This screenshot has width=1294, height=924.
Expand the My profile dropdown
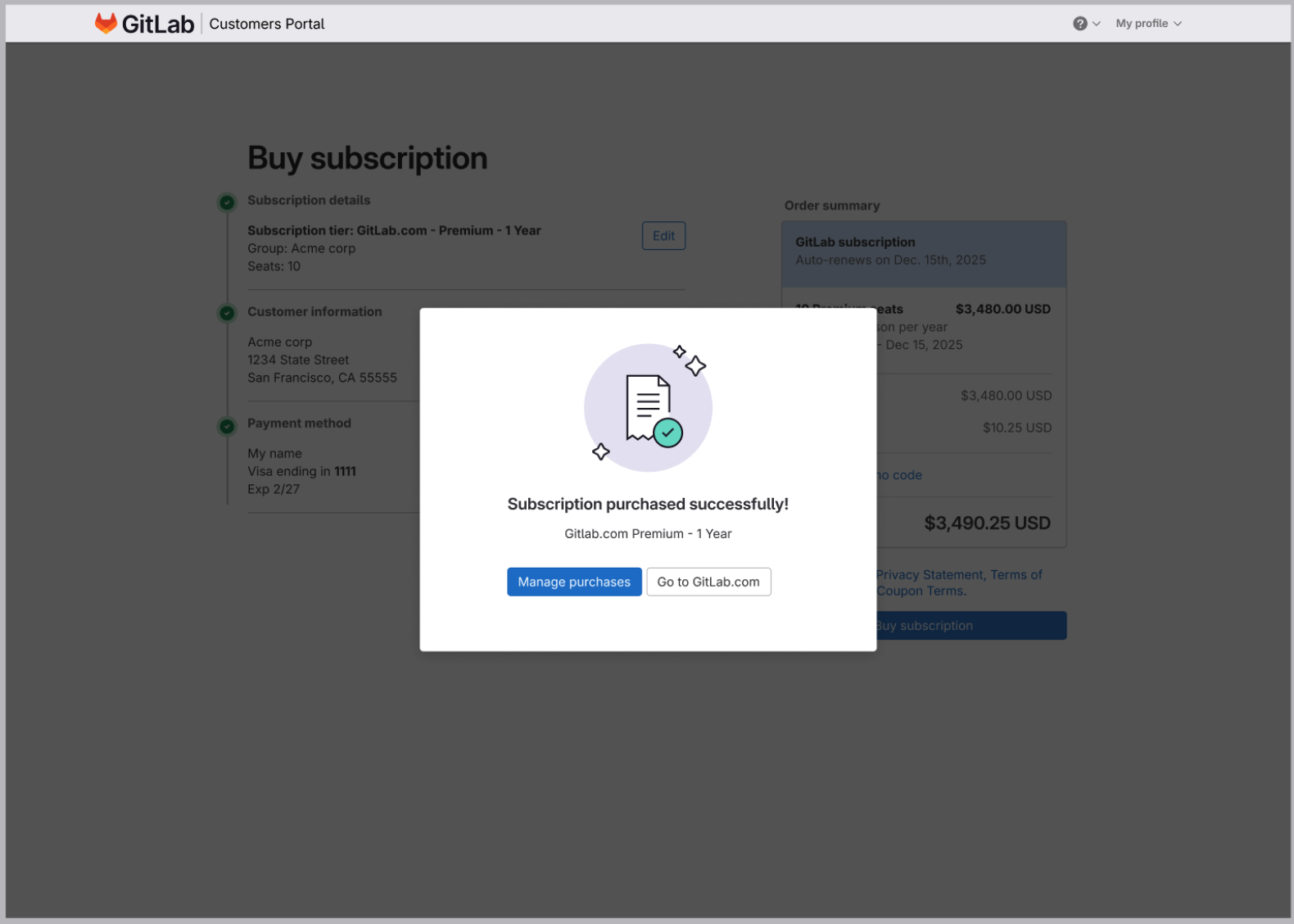pyautogui.click(x=1148, y=24)
